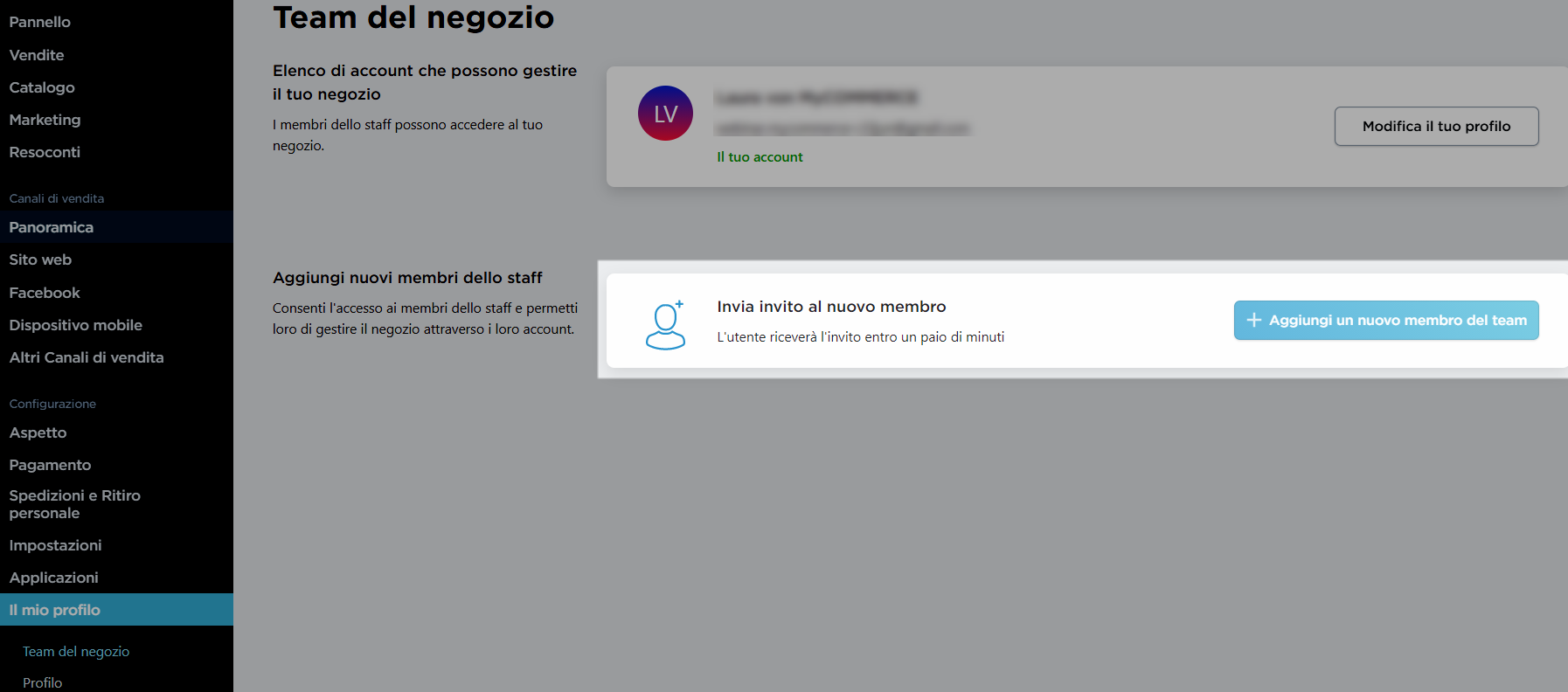Click the Configurazione section label

pyautogui.click(x=52, y=404)
